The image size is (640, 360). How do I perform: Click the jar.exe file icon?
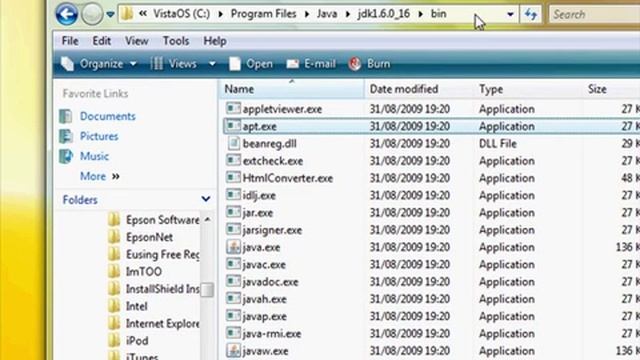[233, 212]
